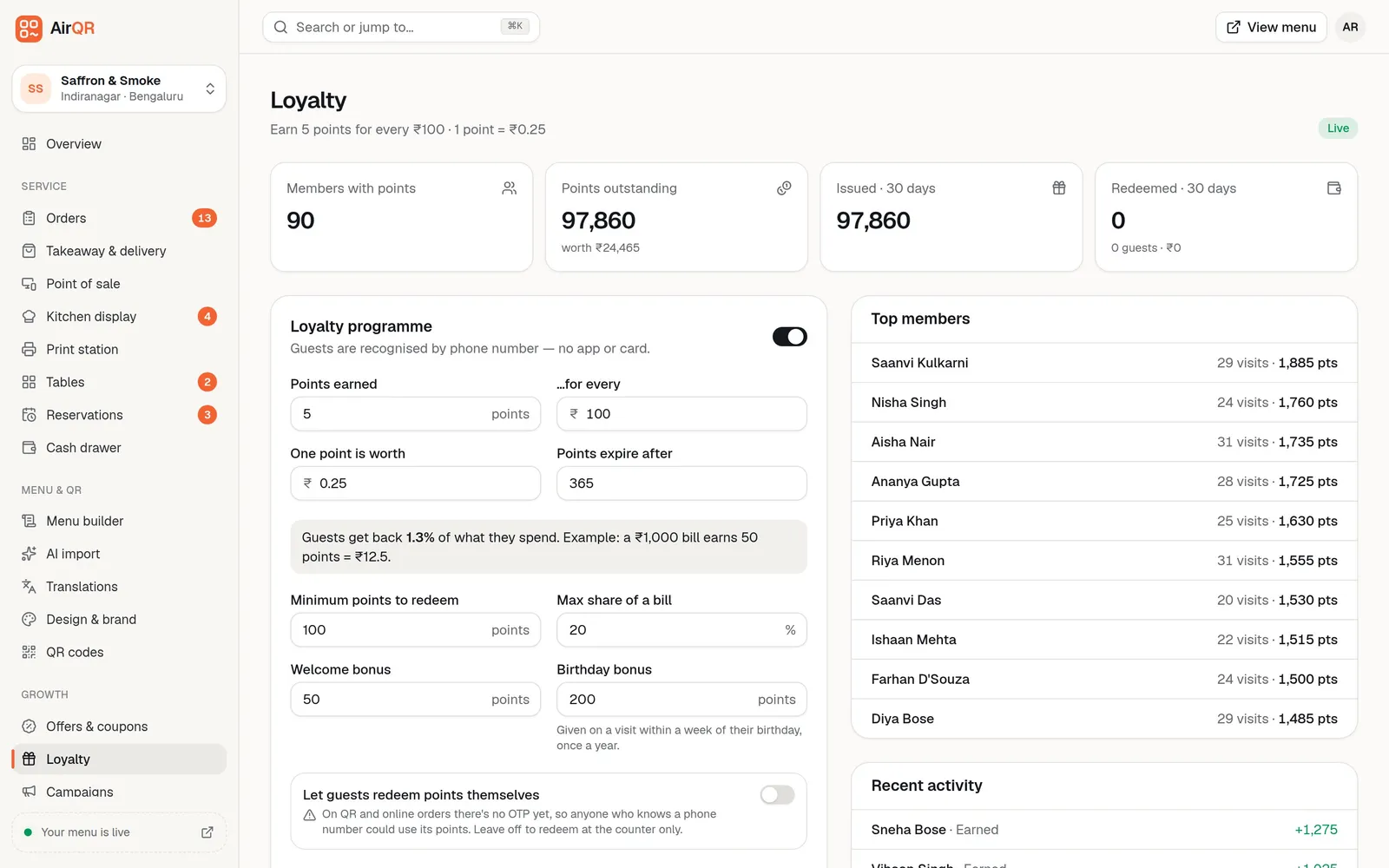Click the Cash drawer icon
This screenshot has width=1389, height=868.
29,448
